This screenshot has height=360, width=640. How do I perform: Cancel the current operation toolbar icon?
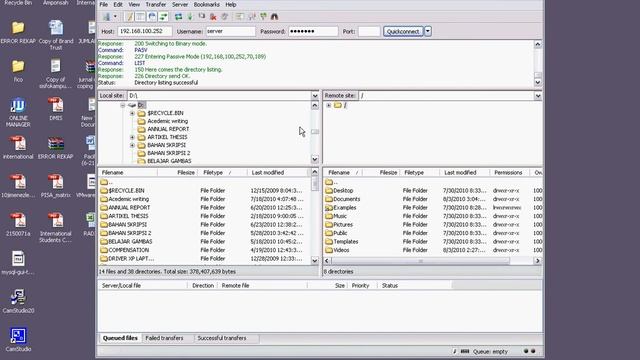coord(202,17)
